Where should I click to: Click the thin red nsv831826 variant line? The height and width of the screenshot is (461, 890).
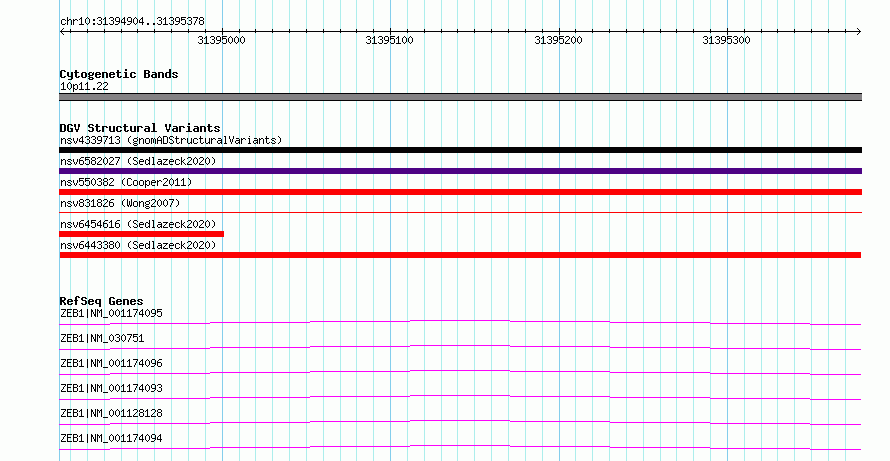[x=460, y=212]
